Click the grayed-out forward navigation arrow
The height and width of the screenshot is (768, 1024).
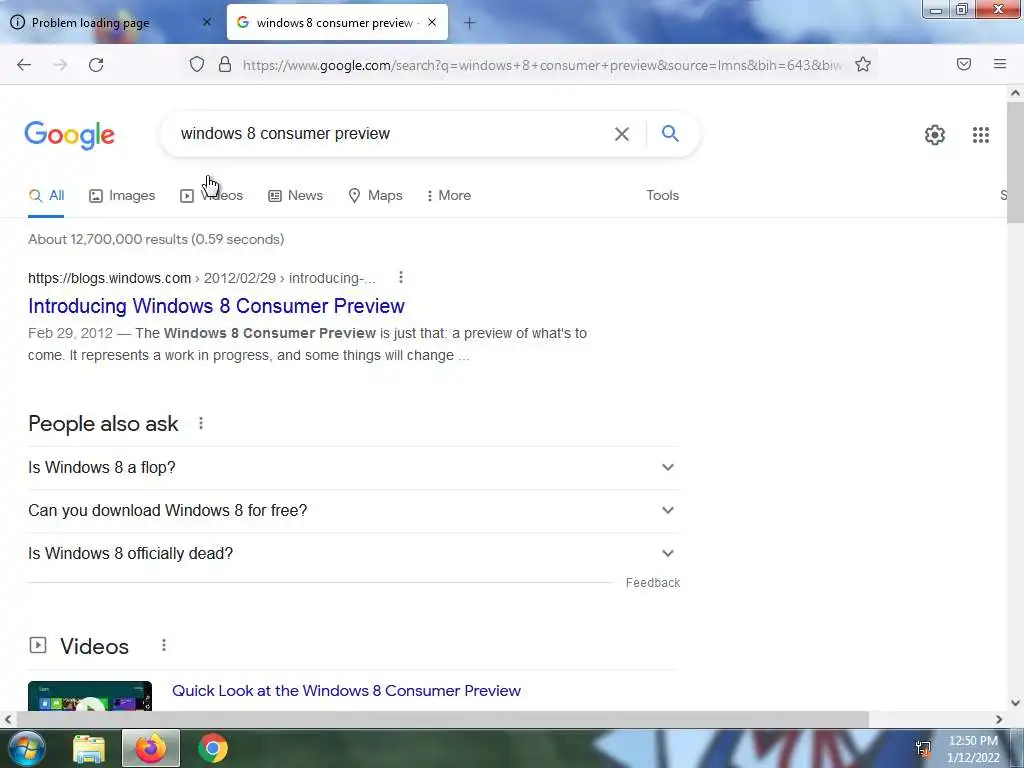[60, 65]
